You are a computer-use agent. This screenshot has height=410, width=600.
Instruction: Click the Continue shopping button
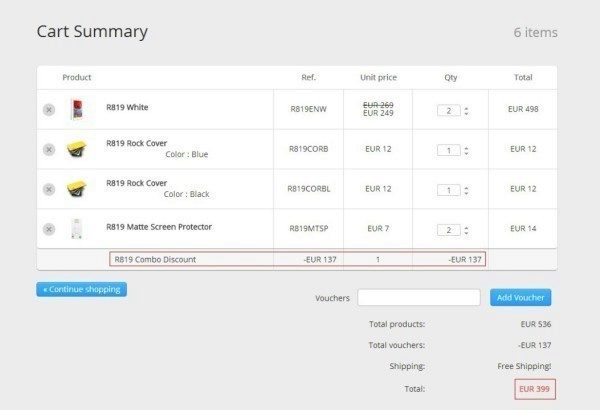click(x=82, y=289)
